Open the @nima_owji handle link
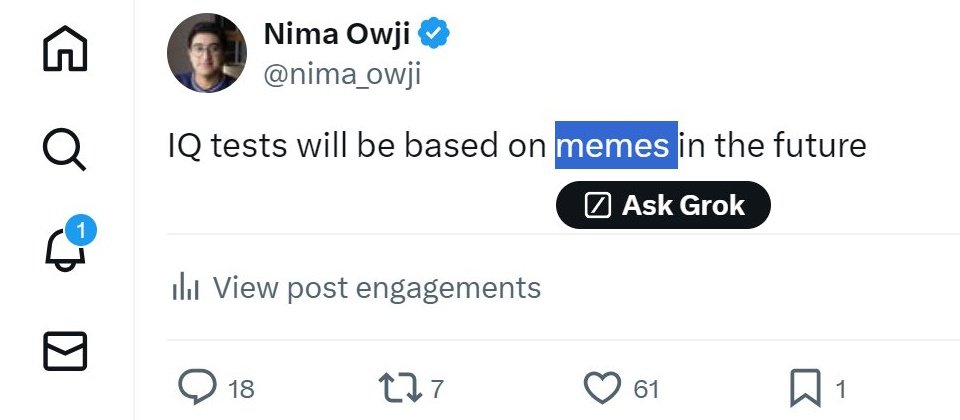The width and height of the screenshot is (960, 420). [x=342, y=75]
